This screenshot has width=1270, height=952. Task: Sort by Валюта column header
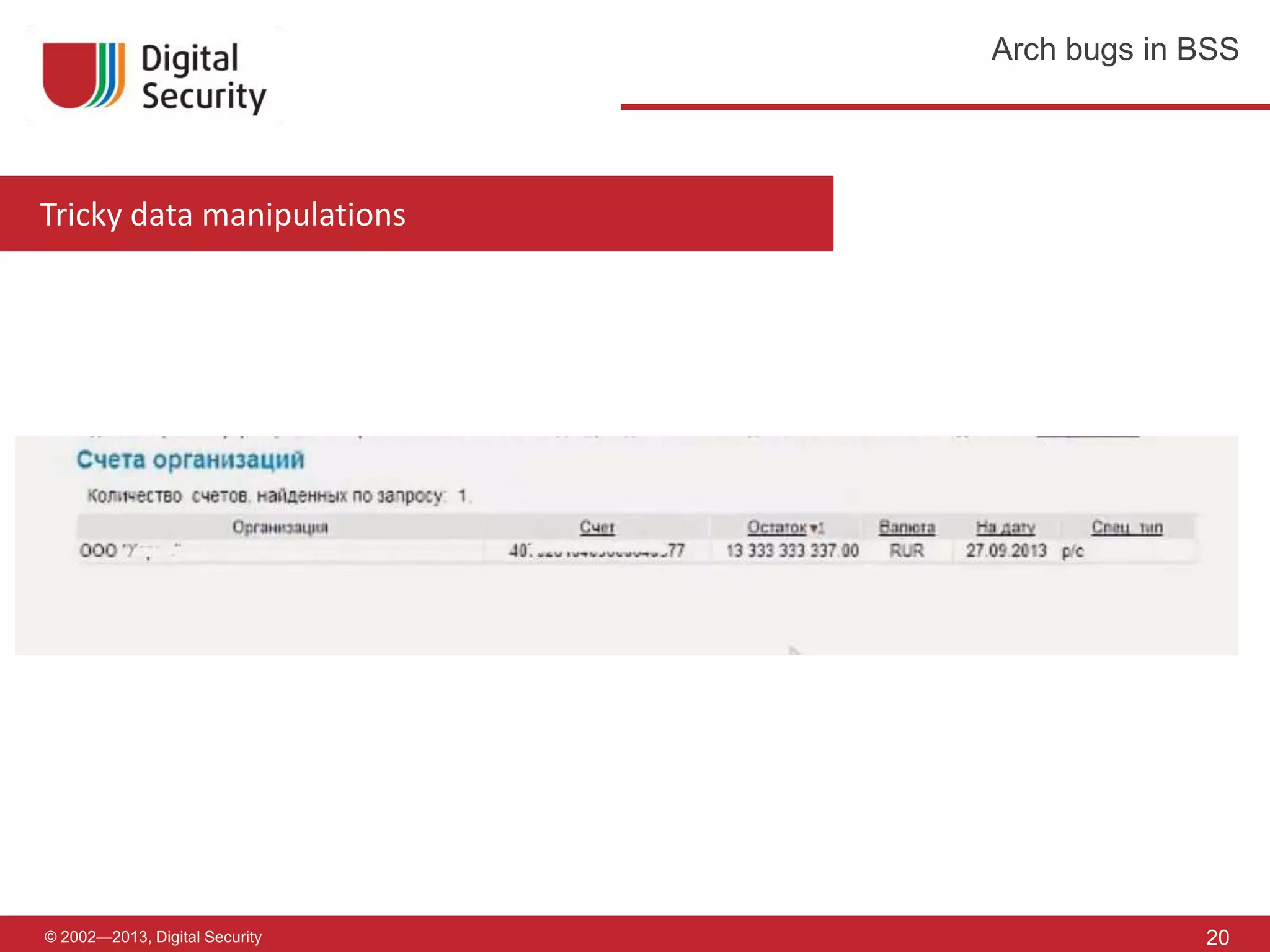[907, 527]
